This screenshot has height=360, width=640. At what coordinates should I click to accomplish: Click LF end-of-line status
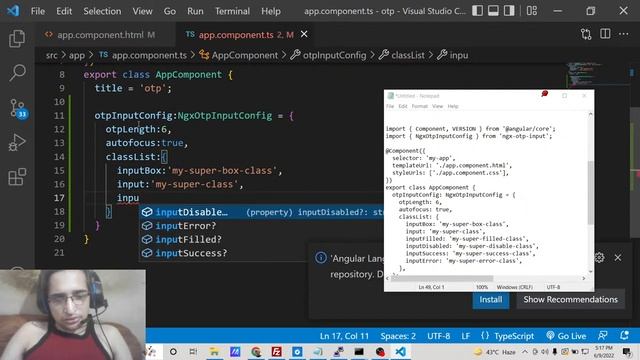click(x=465, y=336)
